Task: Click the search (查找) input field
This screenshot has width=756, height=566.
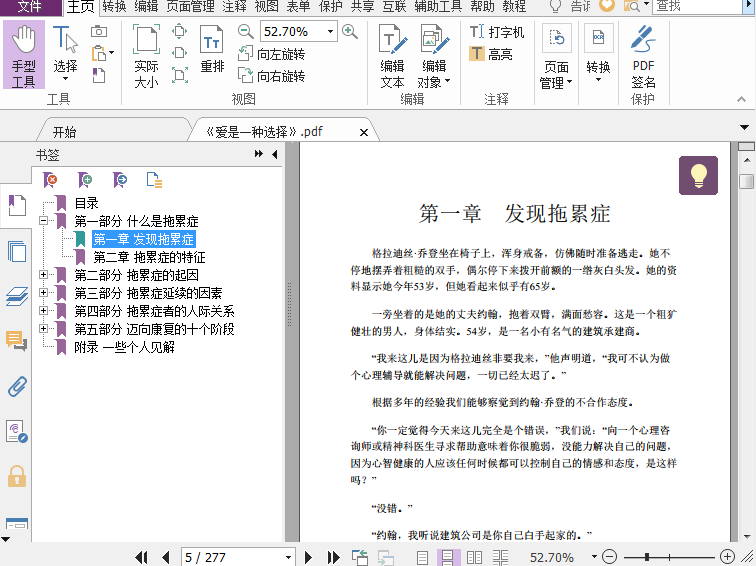Action: [696, 6]
